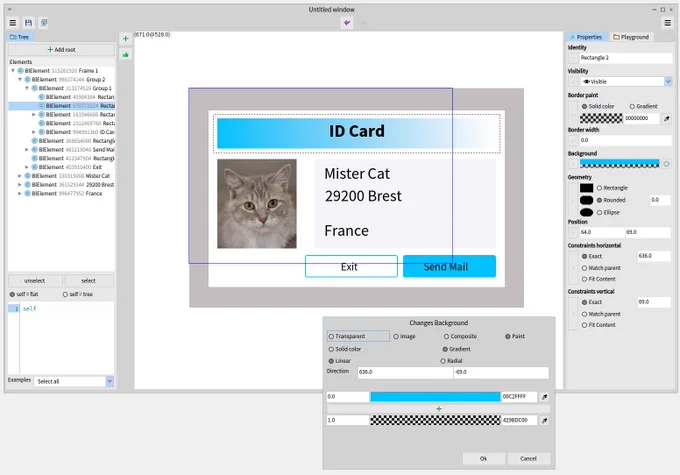Collapse the Group 1 tree node

(27, 88)
